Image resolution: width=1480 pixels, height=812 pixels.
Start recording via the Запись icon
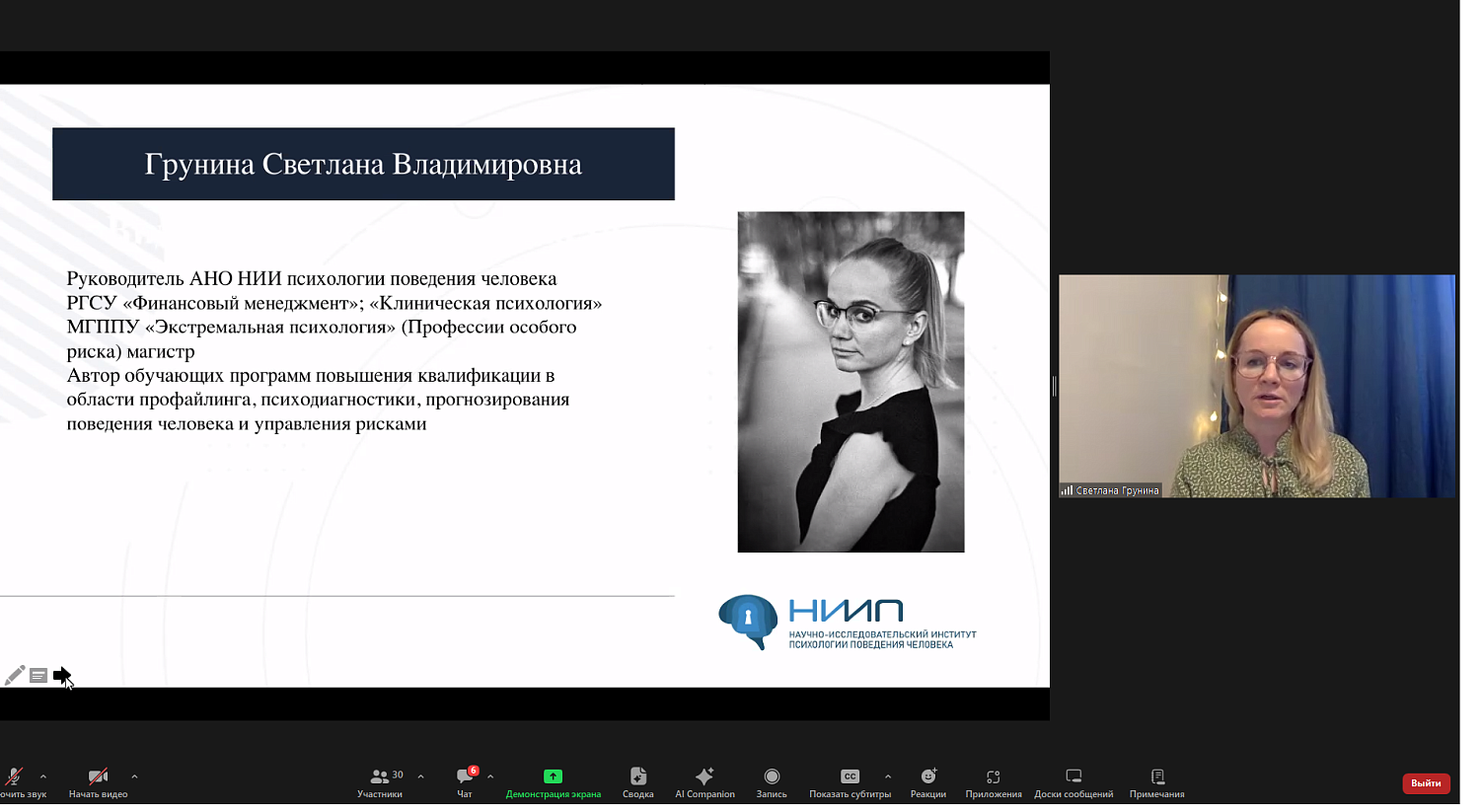pyautogui.click(x=771, y=780)
